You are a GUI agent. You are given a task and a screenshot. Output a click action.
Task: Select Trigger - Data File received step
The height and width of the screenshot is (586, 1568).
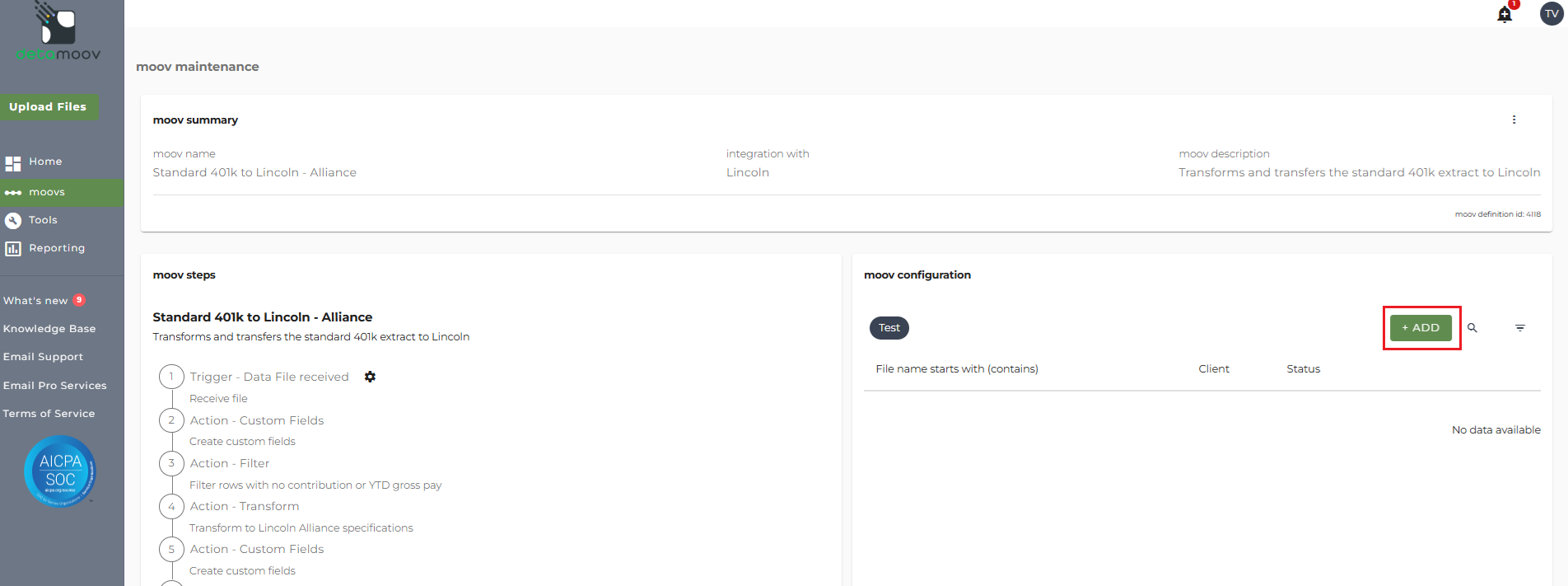pyautogui.click(x=269, y=377)
